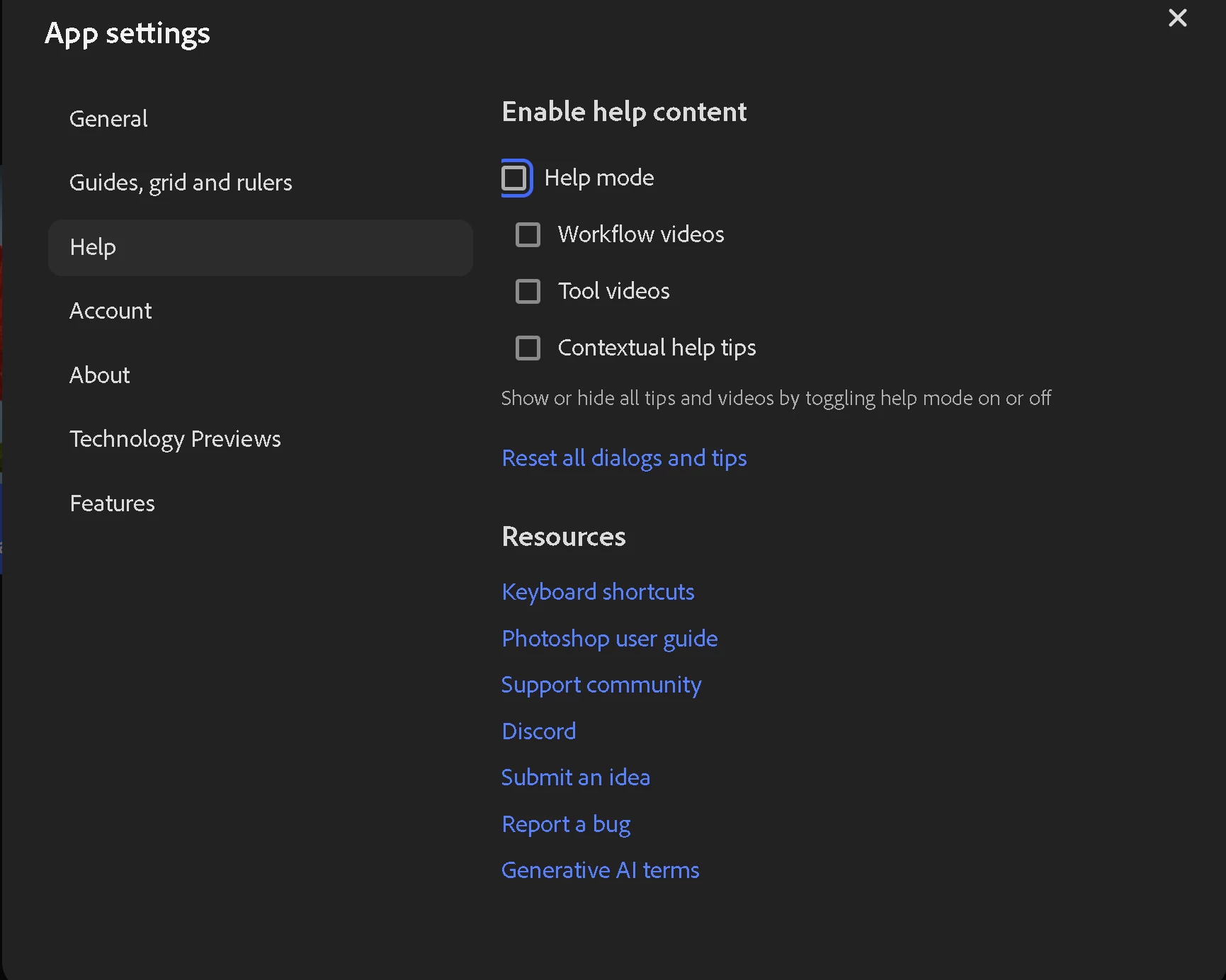Check the Tool videos option
This screenshot has width=1226, height=980.
point(528,291)
